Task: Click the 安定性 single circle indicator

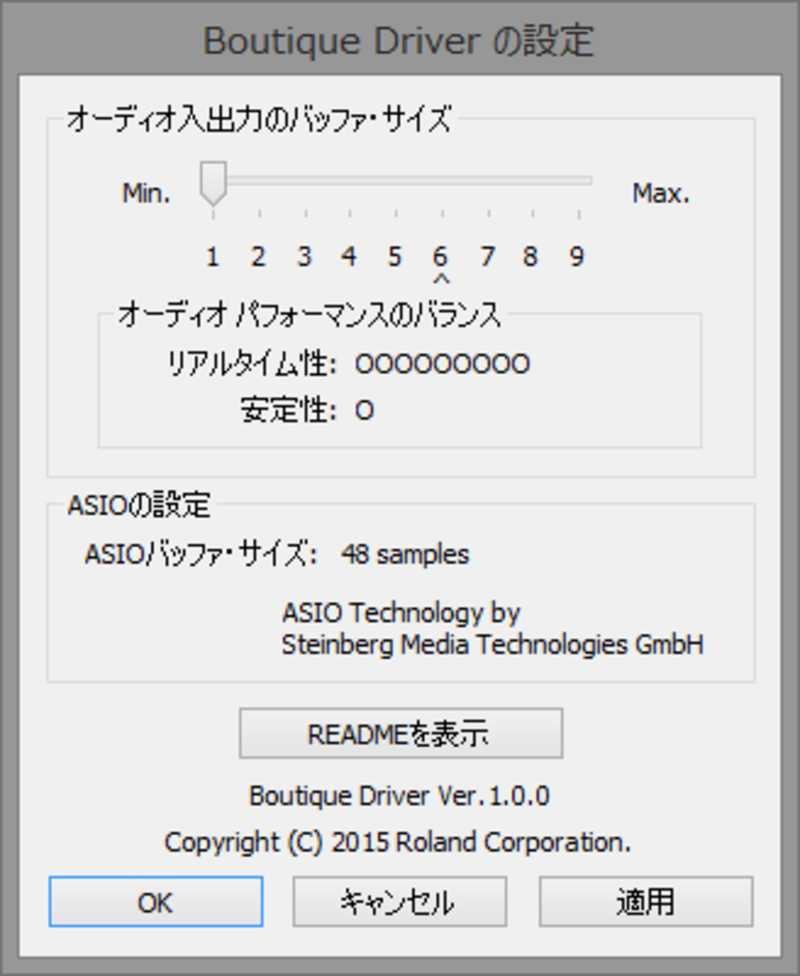Action: (x=364, y=411)
